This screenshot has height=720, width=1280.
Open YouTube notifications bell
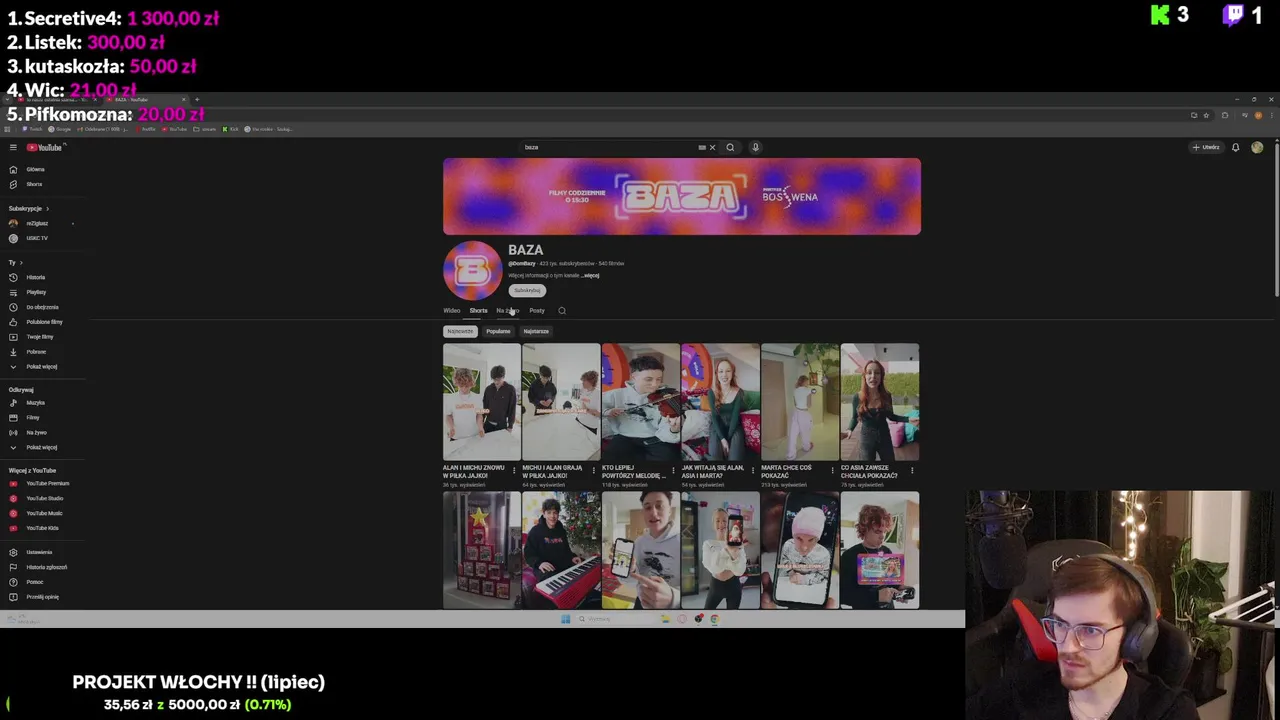pos(1235,147)
